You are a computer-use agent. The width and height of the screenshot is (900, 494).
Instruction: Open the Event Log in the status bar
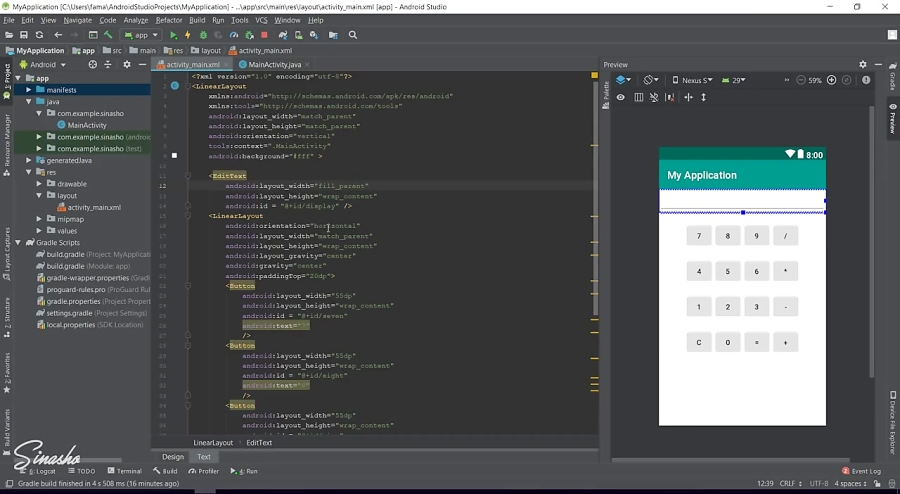(862, 471)
